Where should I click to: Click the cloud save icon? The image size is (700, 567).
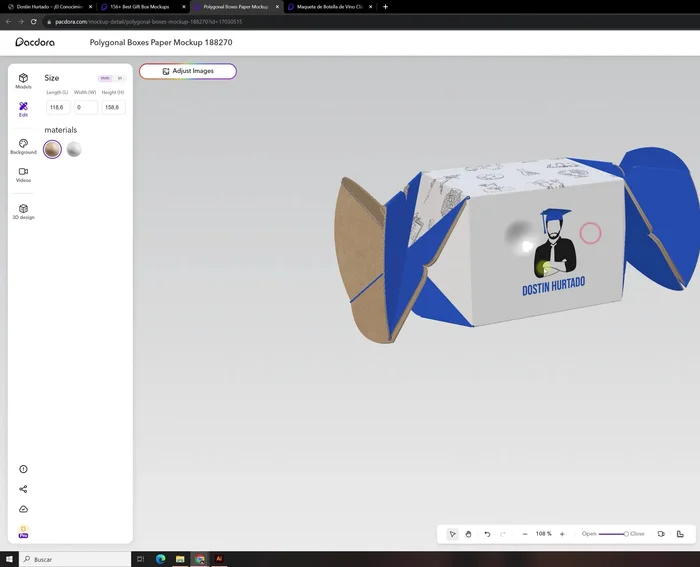[23, 509]
